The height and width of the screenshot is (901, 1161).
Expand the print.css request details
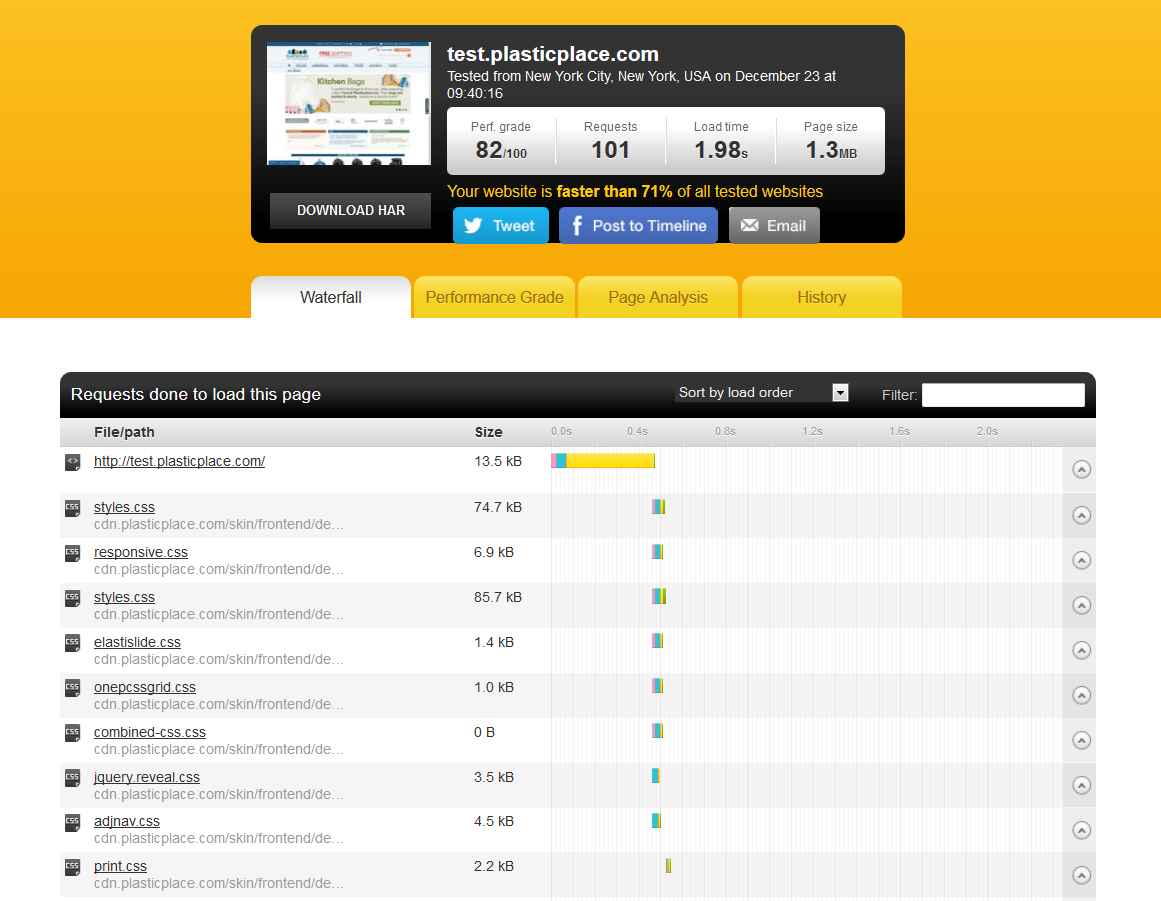click(x=1081, y=875)
